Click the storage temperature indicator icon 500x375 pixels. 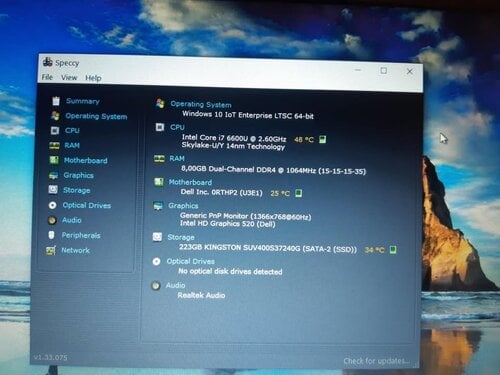click(393, 250)
